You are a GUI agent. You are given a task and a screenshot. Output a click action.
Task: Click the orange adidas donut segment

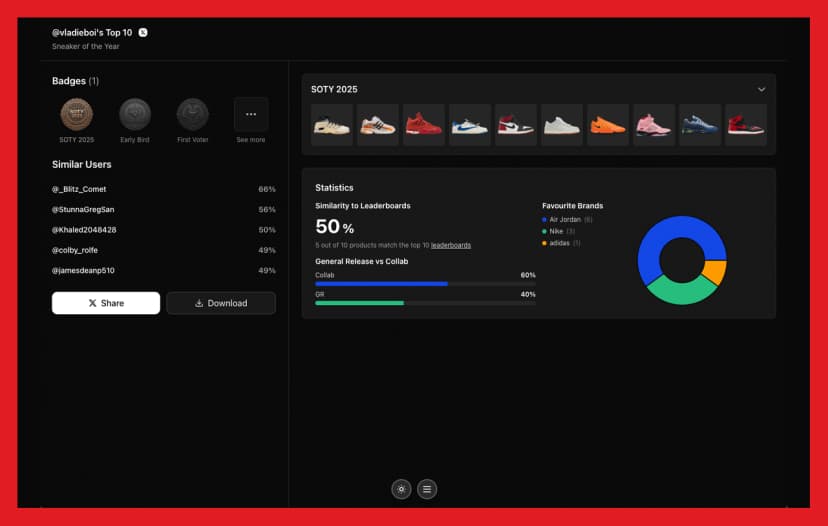pos(715,270)
